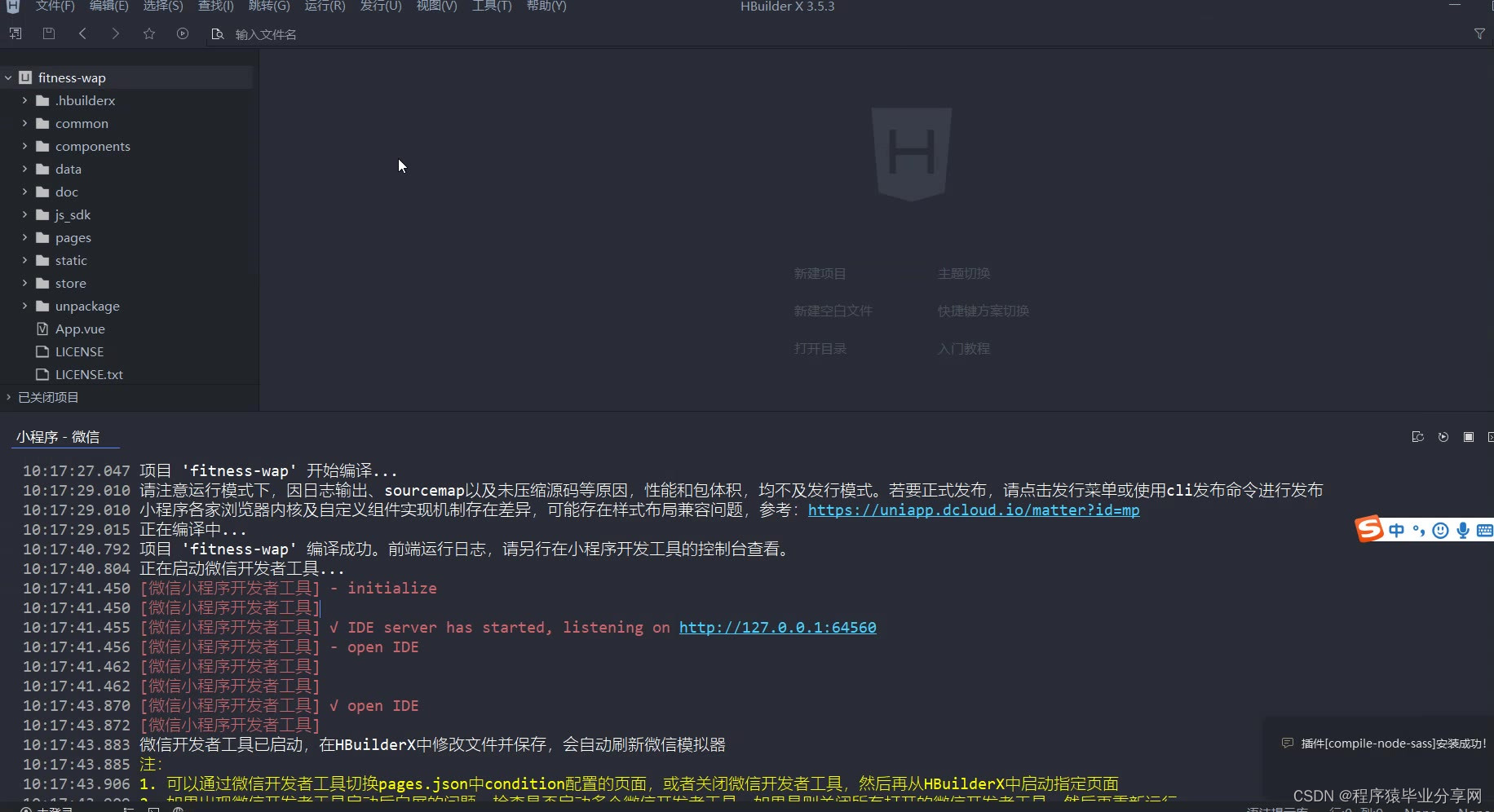Open the 运行(R) menu
This screenshot has height=812, width=1494.
[325, 7]
